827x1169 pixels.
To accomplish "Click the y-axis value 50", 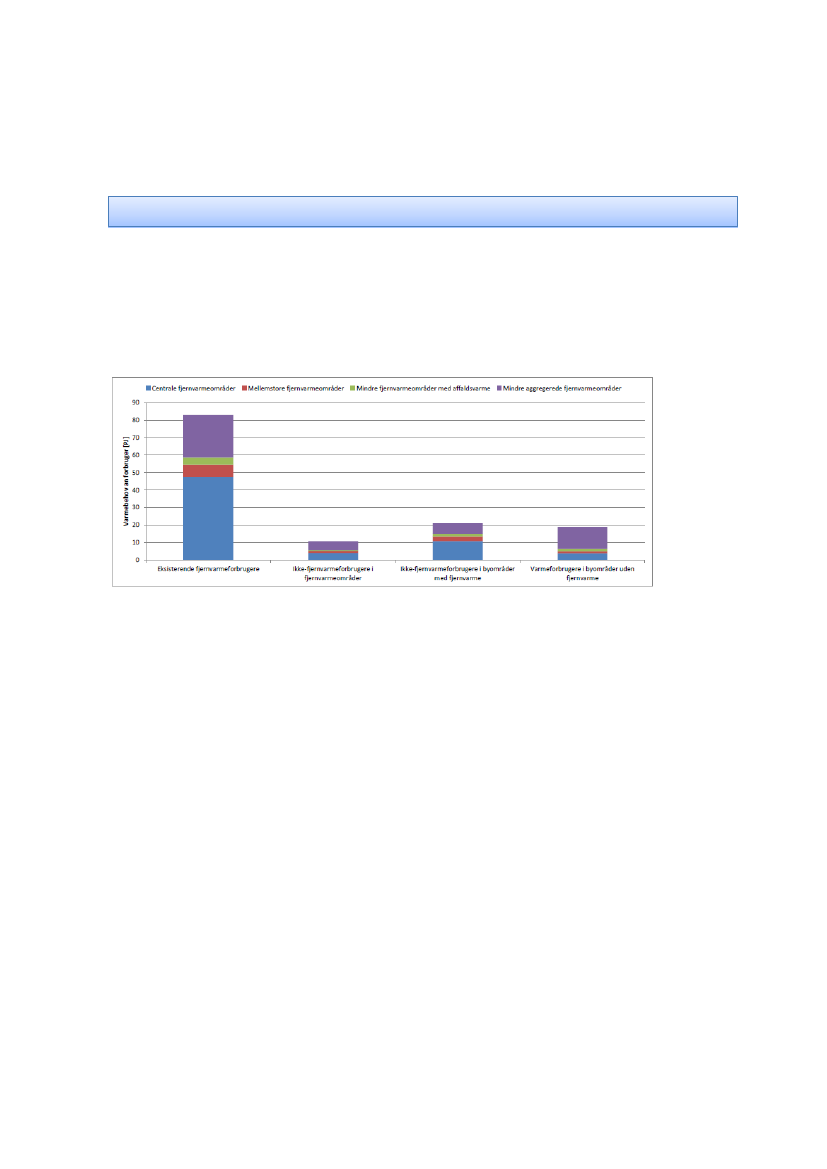I will pos(136,473).
